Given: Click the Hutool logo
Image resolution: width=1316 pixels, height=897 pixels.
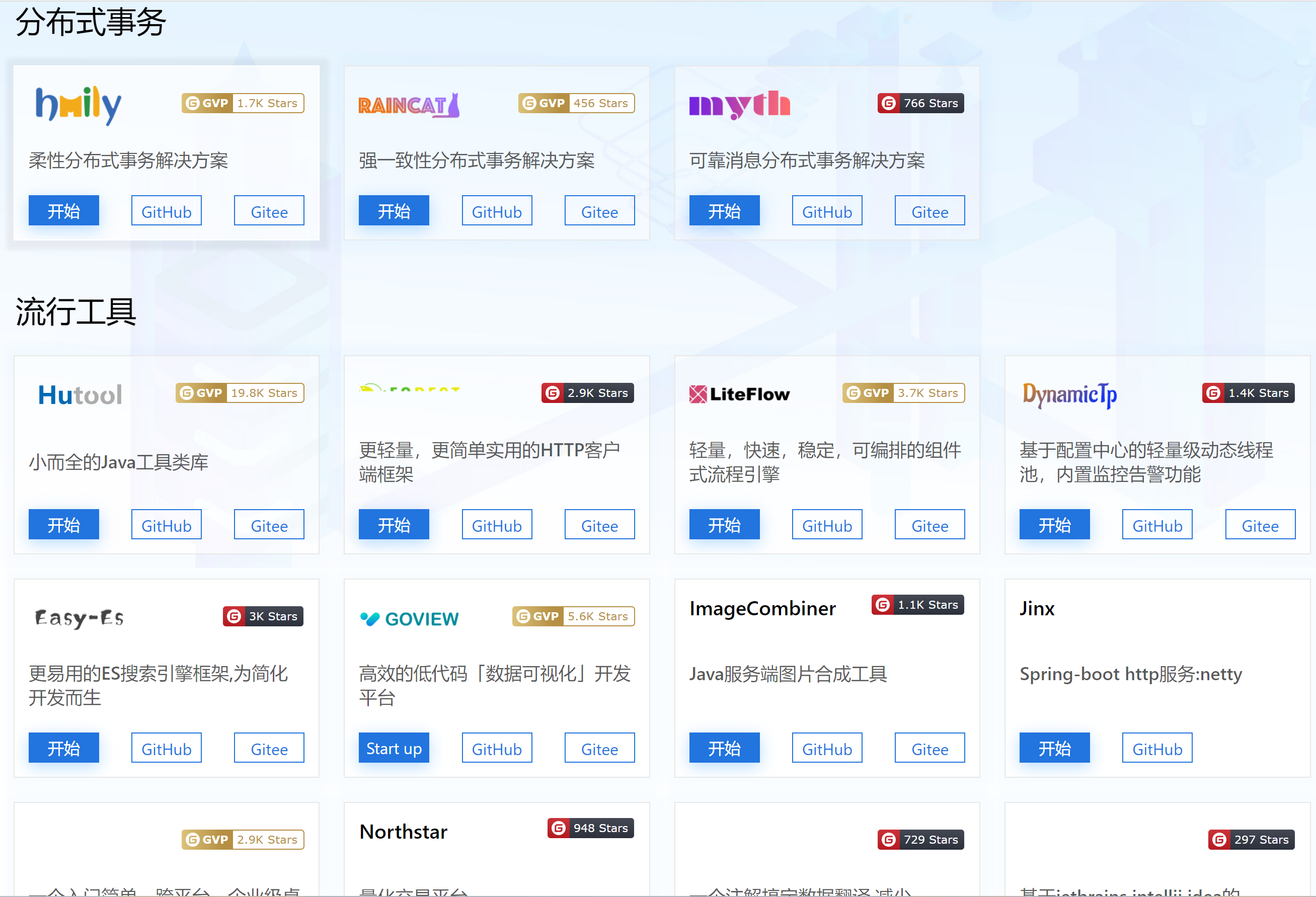Looking at the screenshot, I should click(x=80, y=394).
